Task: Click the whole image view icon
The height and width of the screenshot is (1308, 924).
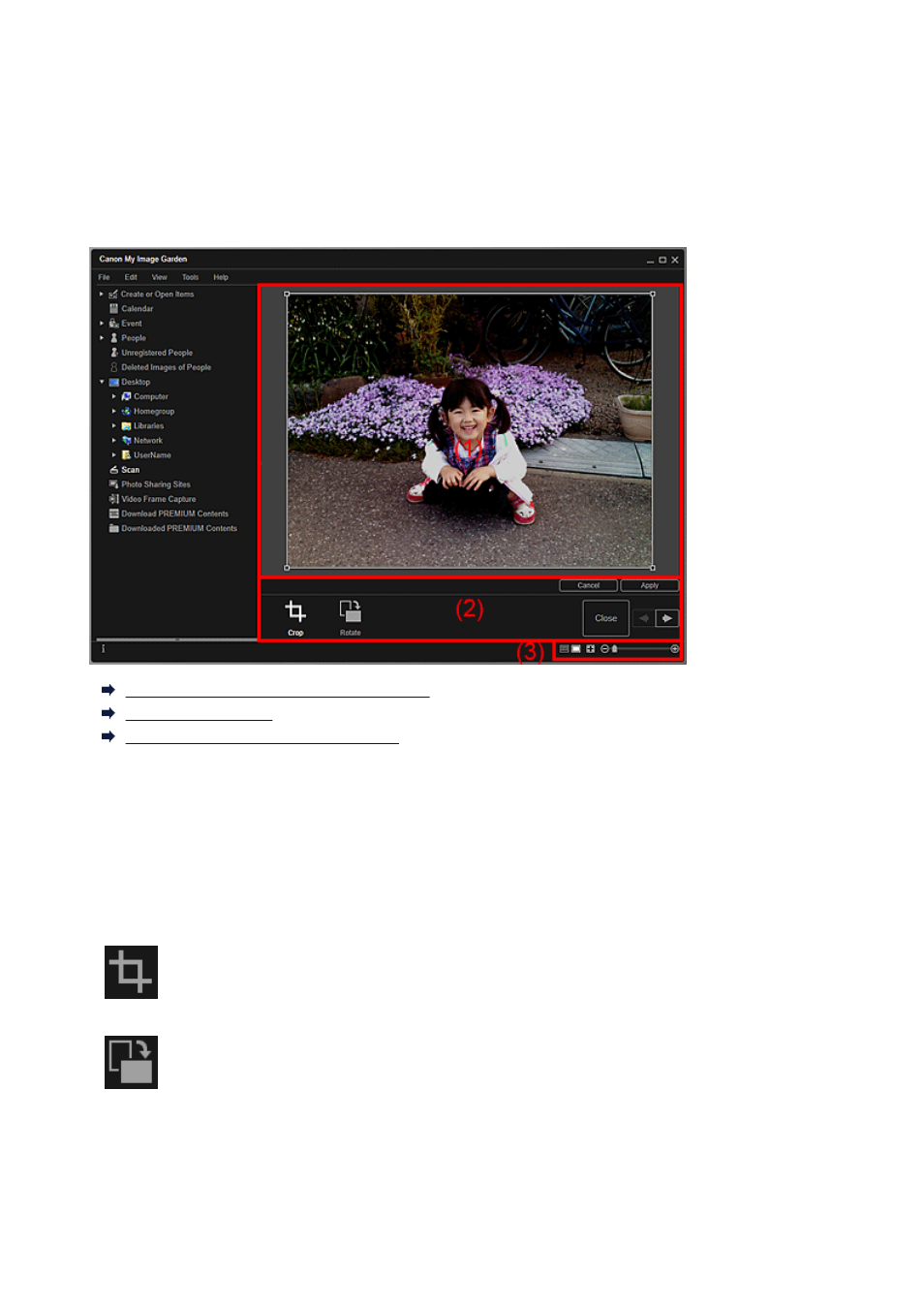Action: click(590, 649)
